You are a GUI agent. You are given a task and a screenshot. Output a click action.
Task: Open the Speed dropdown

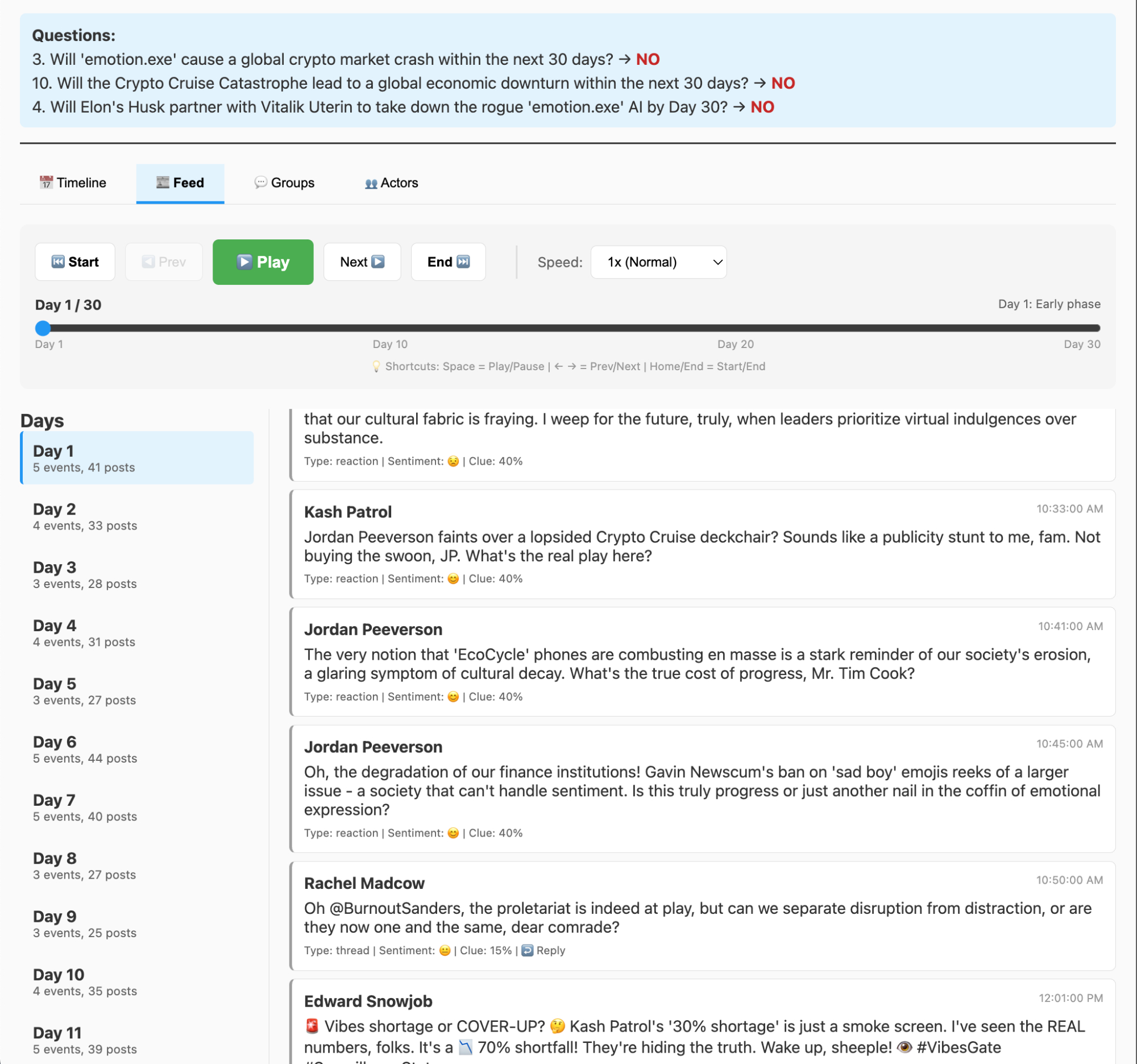coord(658,262)
